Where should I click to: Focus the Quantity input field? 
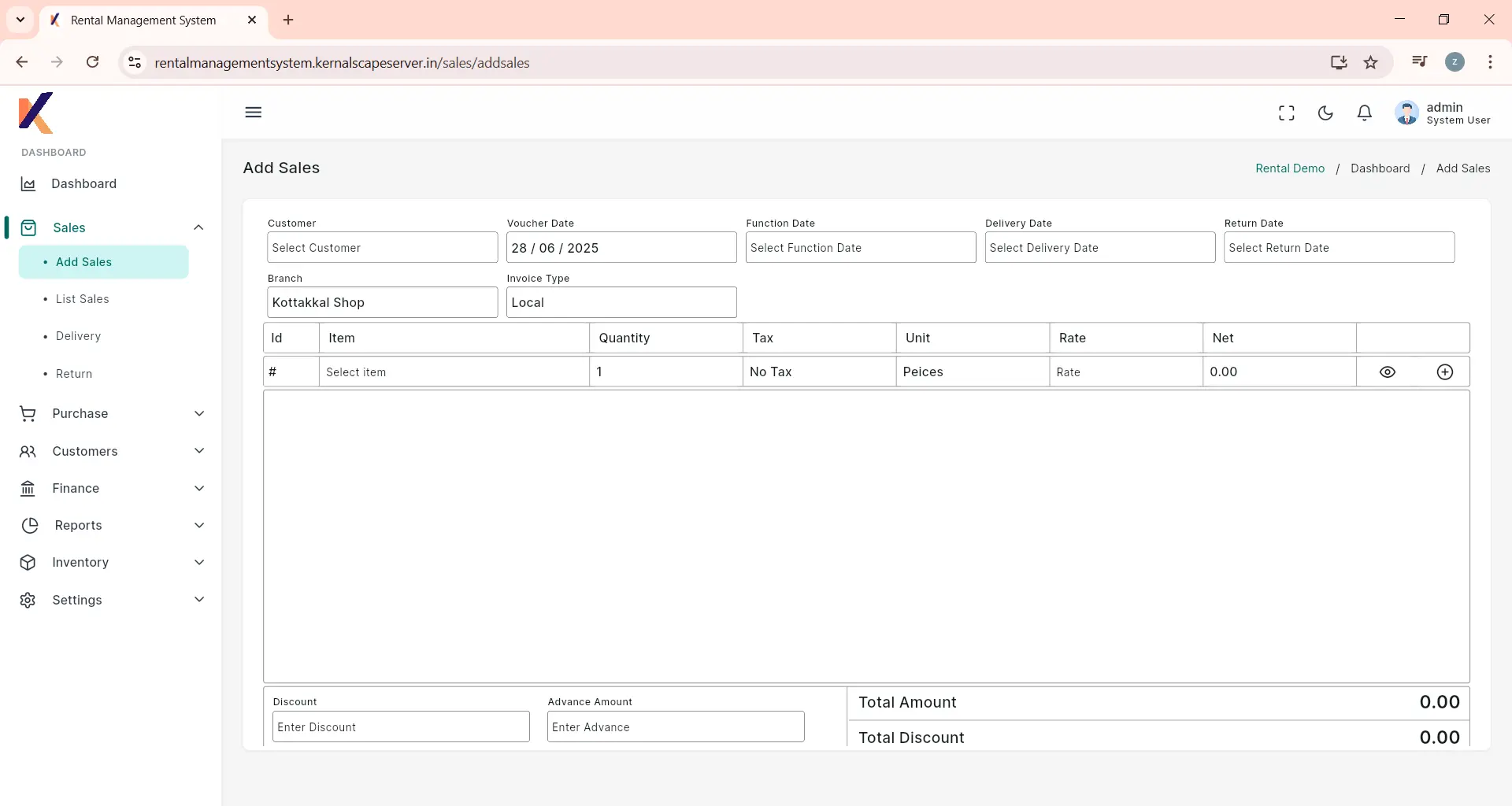pos(665,372)
